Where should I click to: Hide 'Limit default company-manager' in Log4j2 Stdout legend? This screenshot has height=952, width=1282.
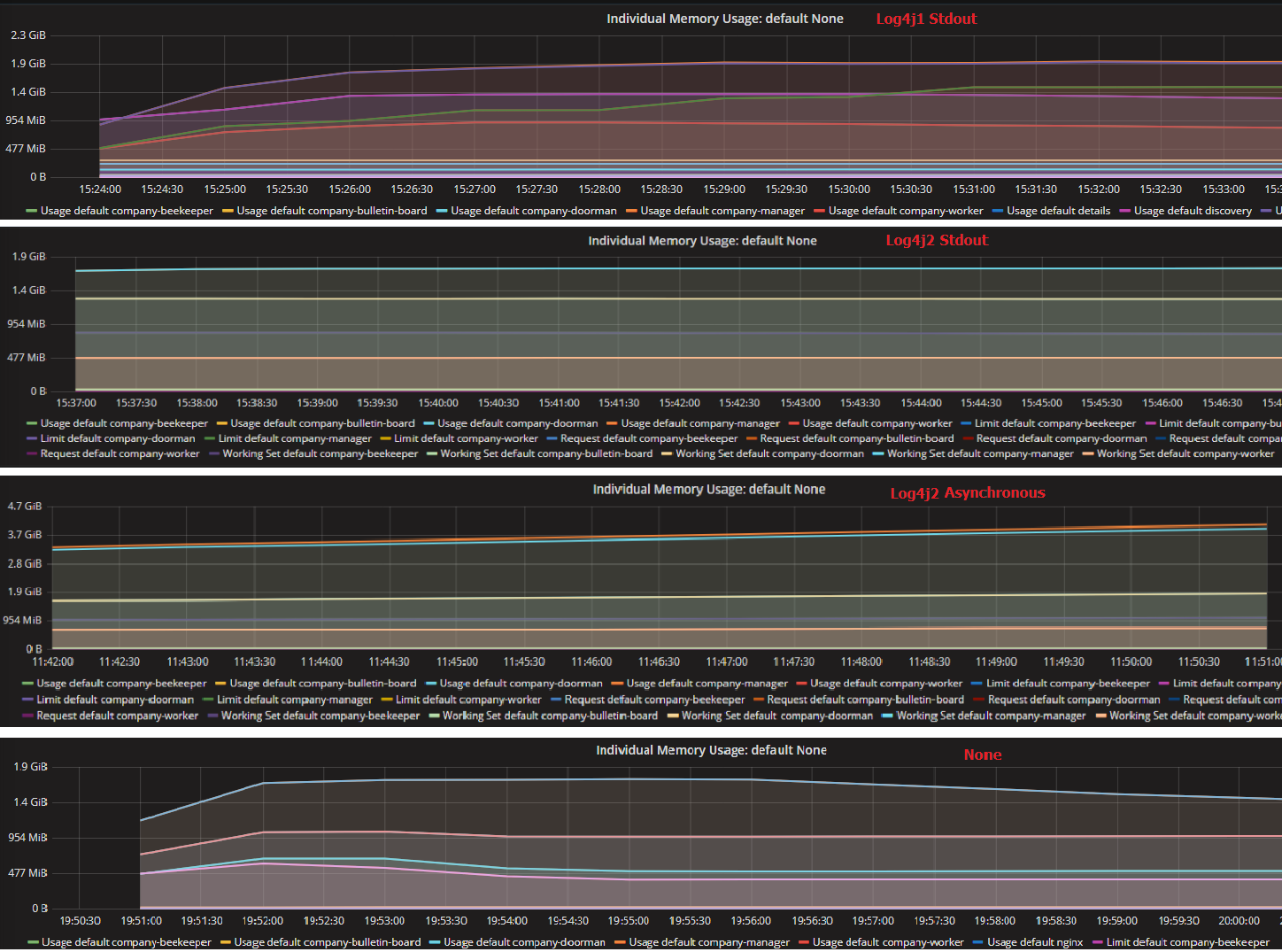(x=295, y=438)
